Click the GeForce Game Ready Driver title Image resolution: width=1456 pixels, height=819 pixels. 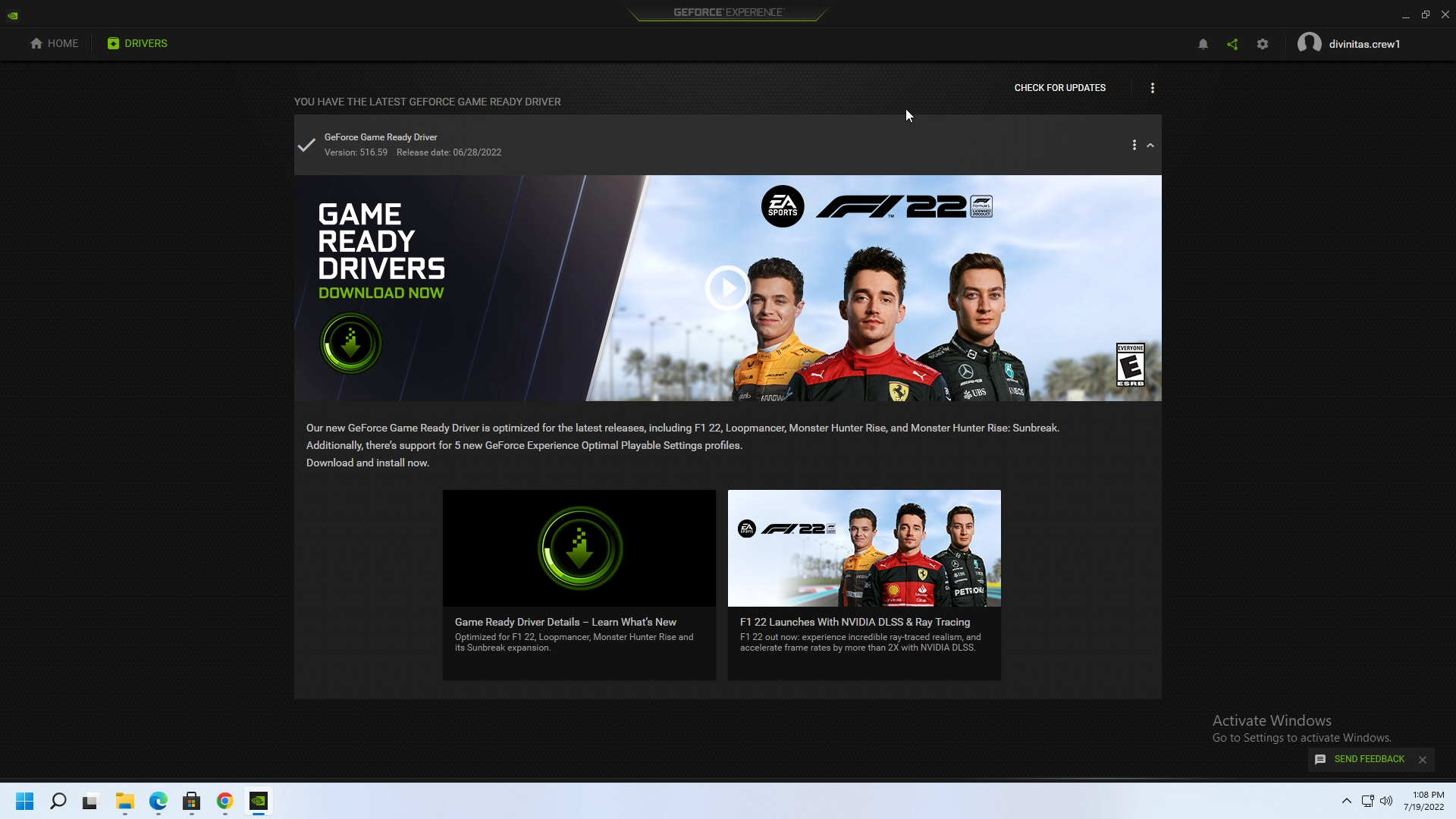[381, 137]
